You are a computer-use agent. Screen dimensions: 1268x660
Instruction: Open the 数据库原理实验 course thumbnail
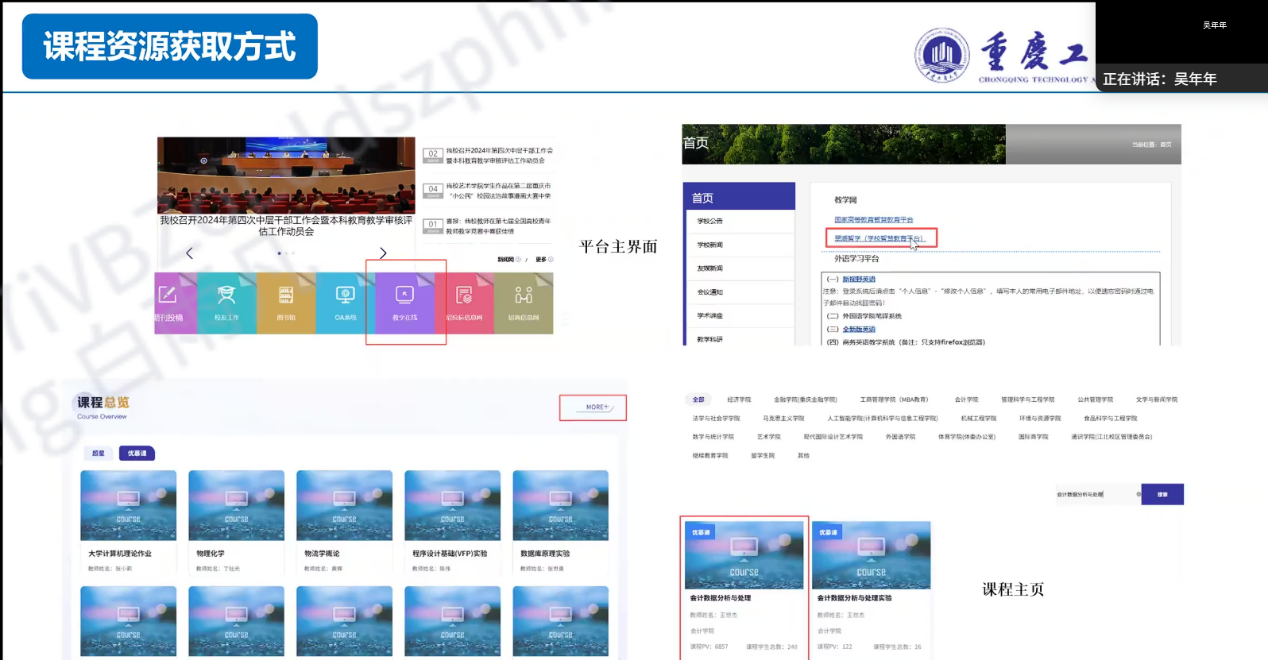[561, 506]
